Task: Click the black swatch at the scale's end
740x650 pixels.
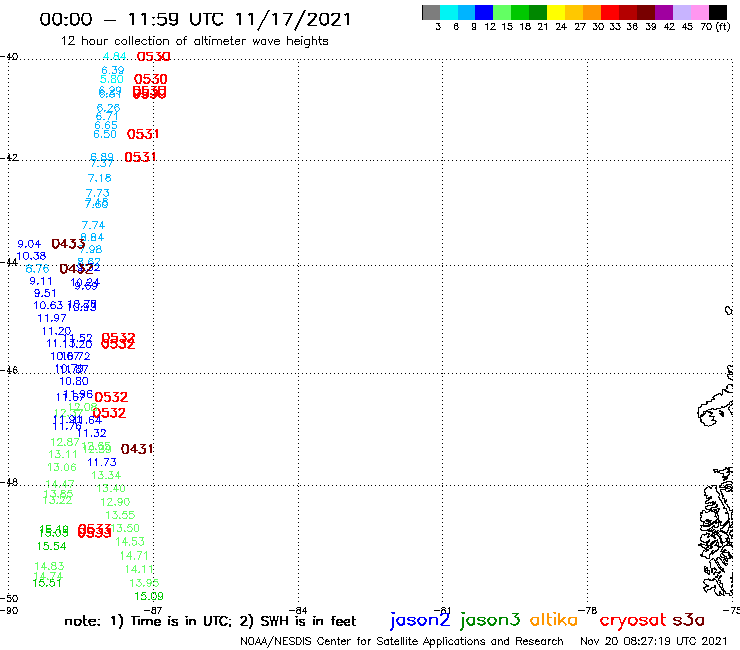Action: point(717,12)
